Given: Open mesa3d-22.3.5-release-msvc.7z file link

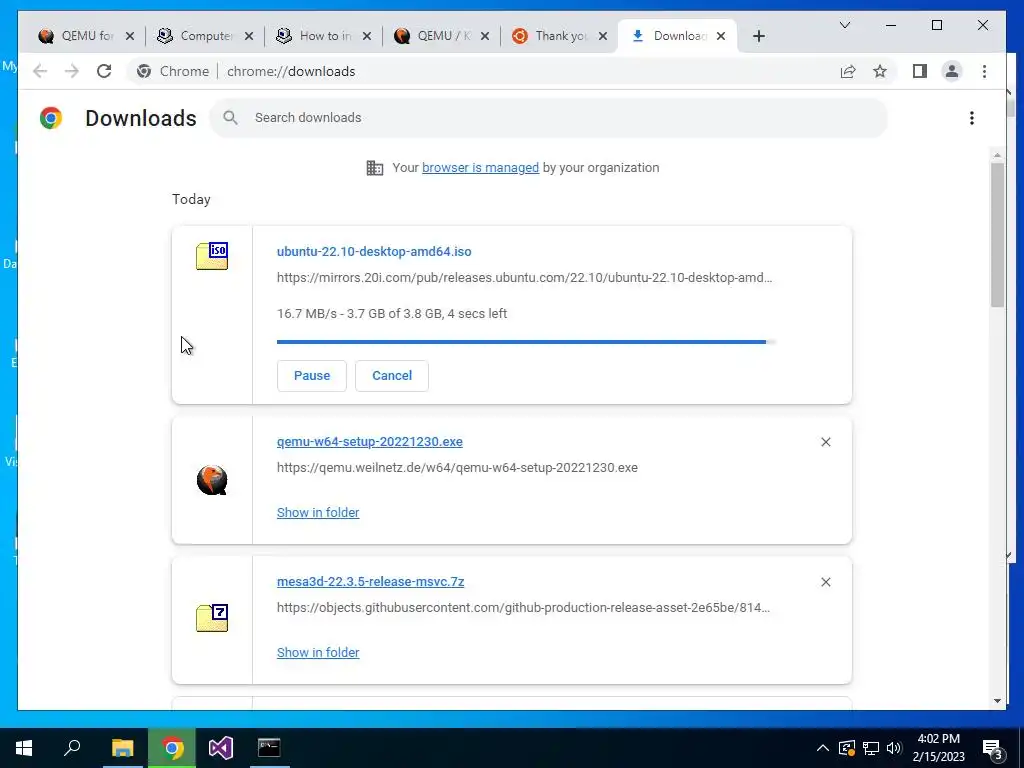Looking at the screenshot, I should [x=370, y=581].
